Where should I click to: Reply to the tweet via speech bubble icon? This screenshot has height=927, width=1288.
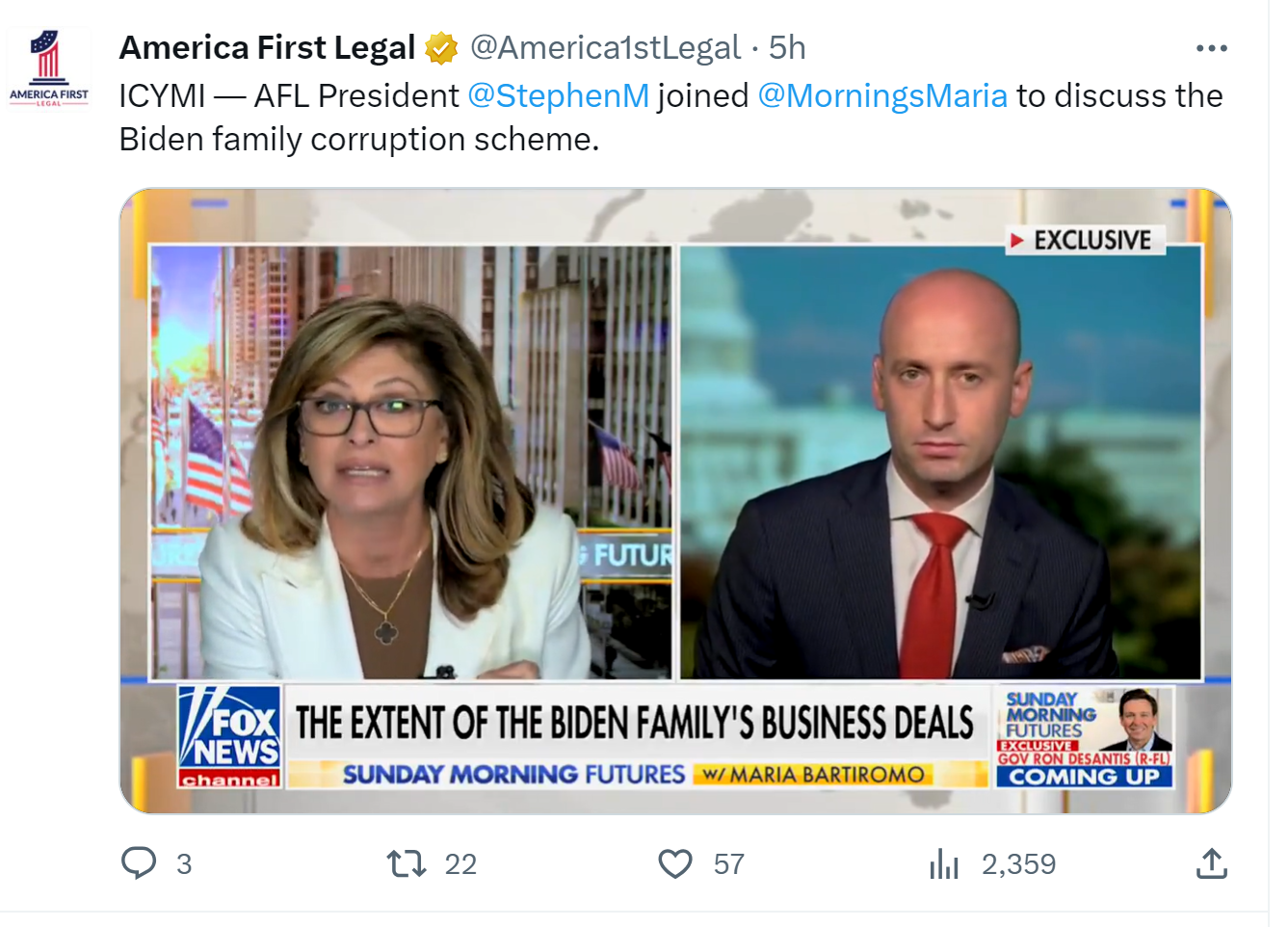pyautogui.click(x=139, y=862)
